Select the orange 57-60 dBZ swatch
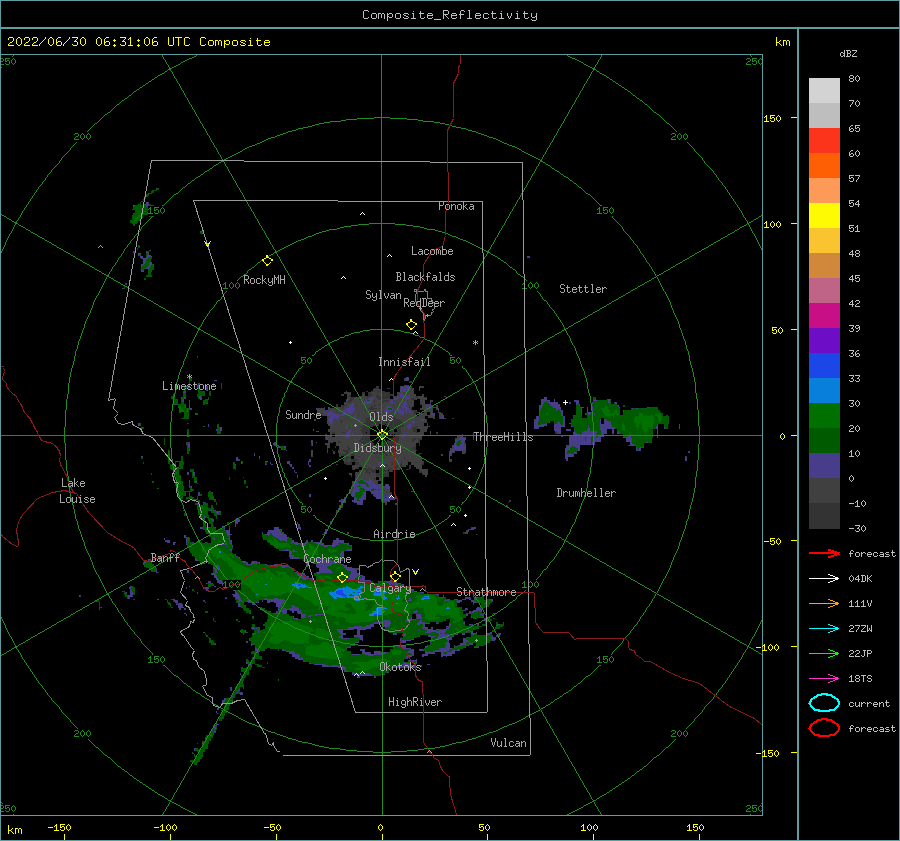The width and height of the screenshot is (900, 841). pyautogui.click(x=824, y=166)
